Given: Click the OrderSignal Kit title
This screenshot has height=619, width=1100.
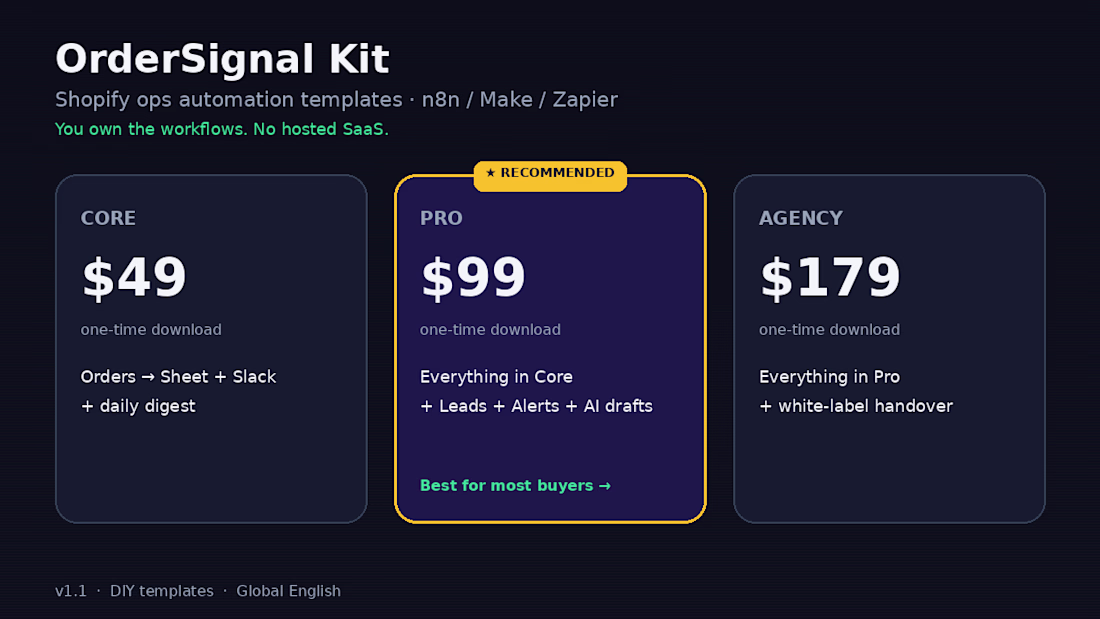Looking at the screenshot, I should click(222, 59).
